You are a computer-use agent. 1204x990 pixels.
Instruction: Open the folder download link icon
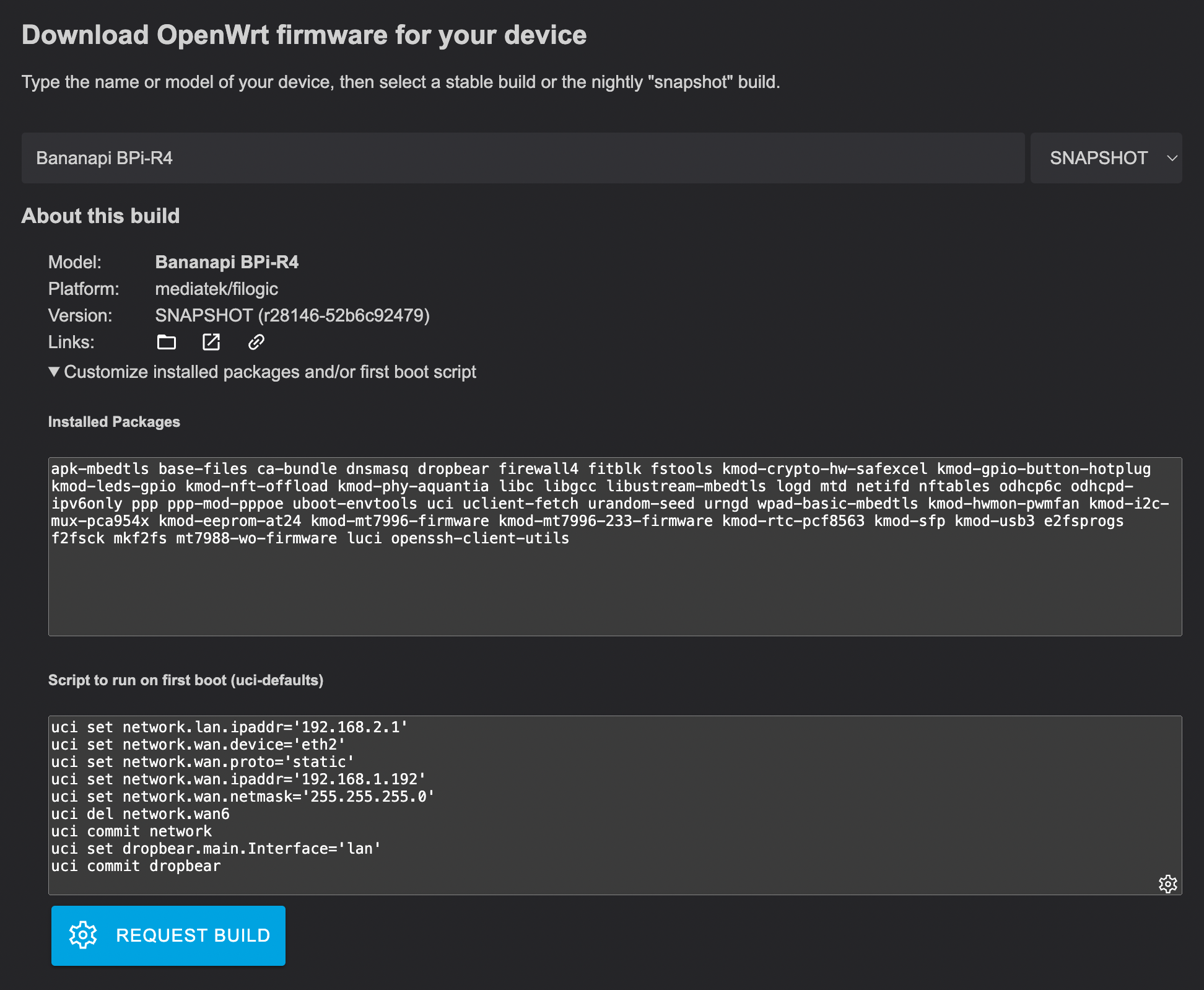pos(166,342)
